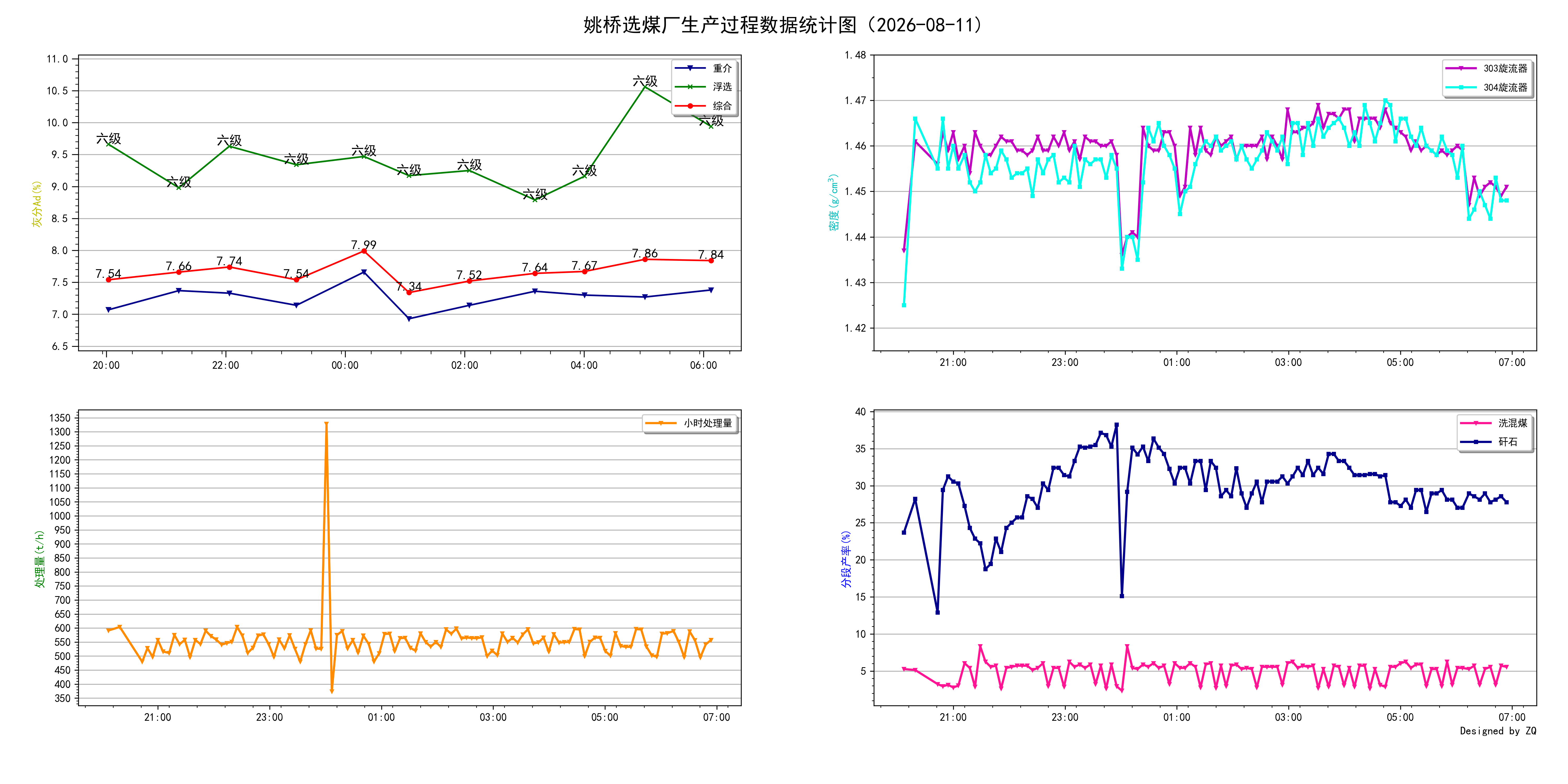
Task: Click the "Designed by ZQ" credit text
Action: 1498,730
